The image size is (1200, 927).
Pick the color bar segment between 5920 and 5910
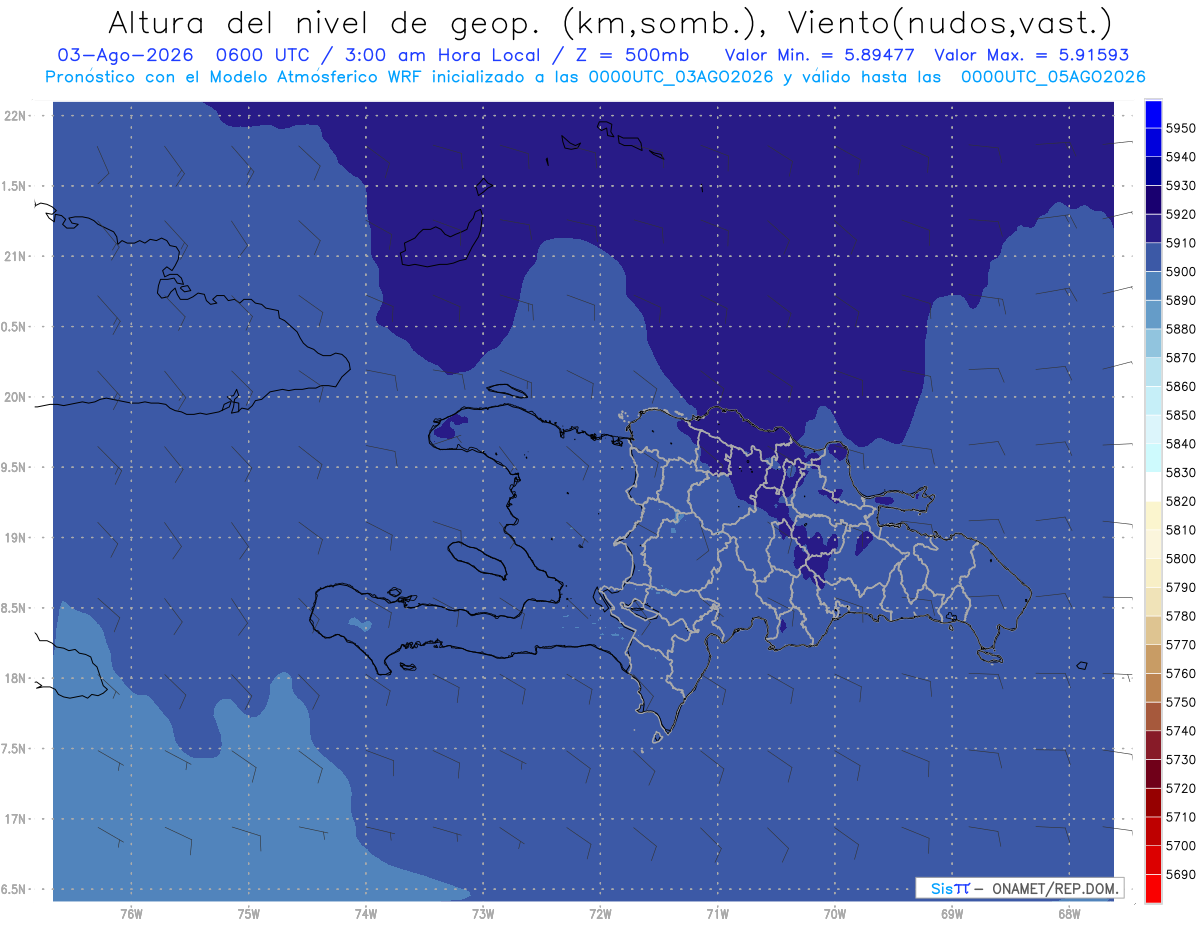pyautogui.click(x=1153, y=229)
